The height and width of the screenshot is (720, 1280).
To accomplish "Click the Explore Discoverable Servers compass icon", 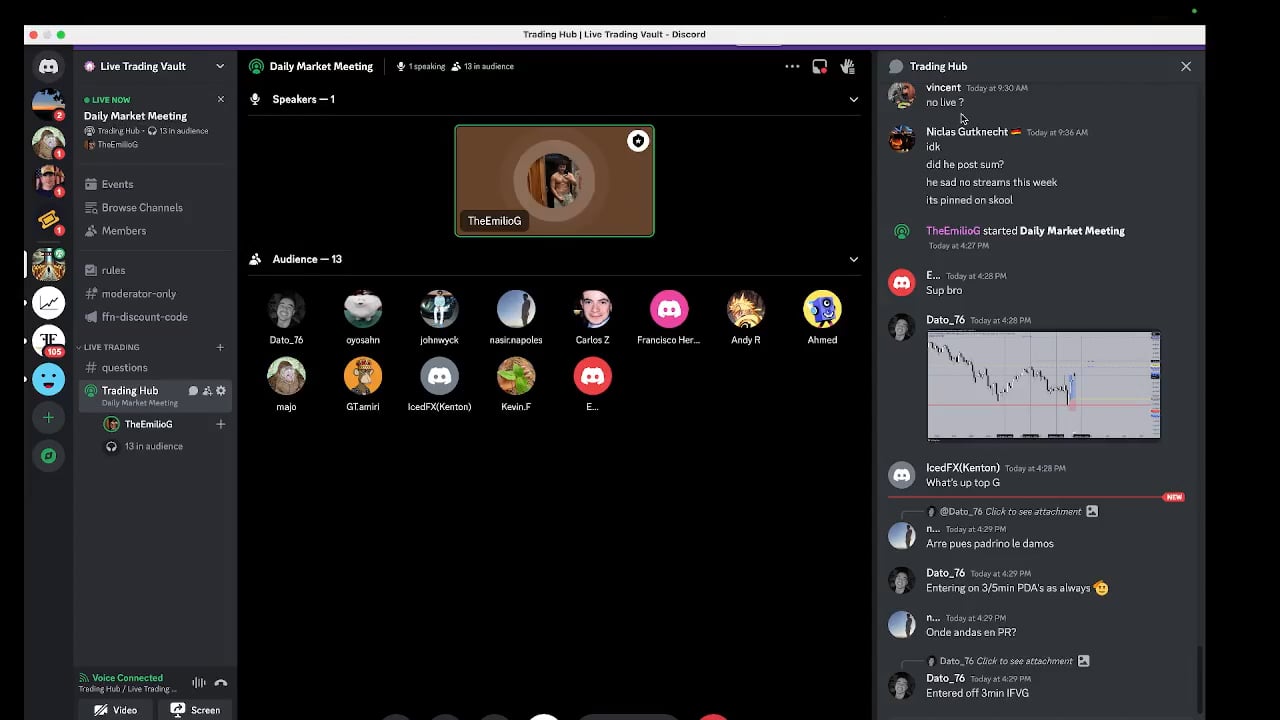I will (48, 456).
